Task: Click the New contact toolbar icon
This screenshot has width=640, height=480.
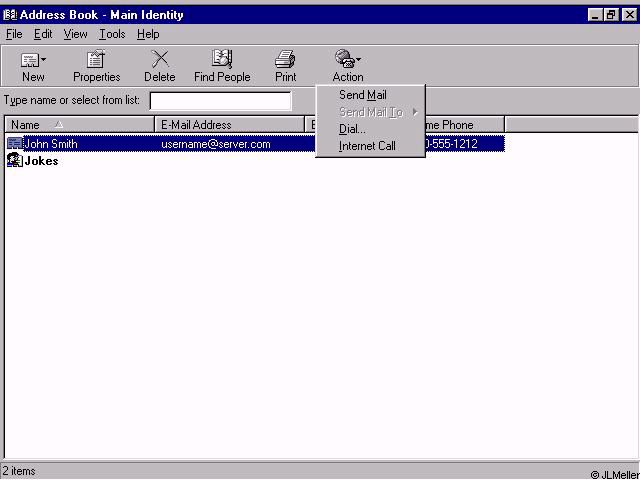Action: click(x=30, y=60)
